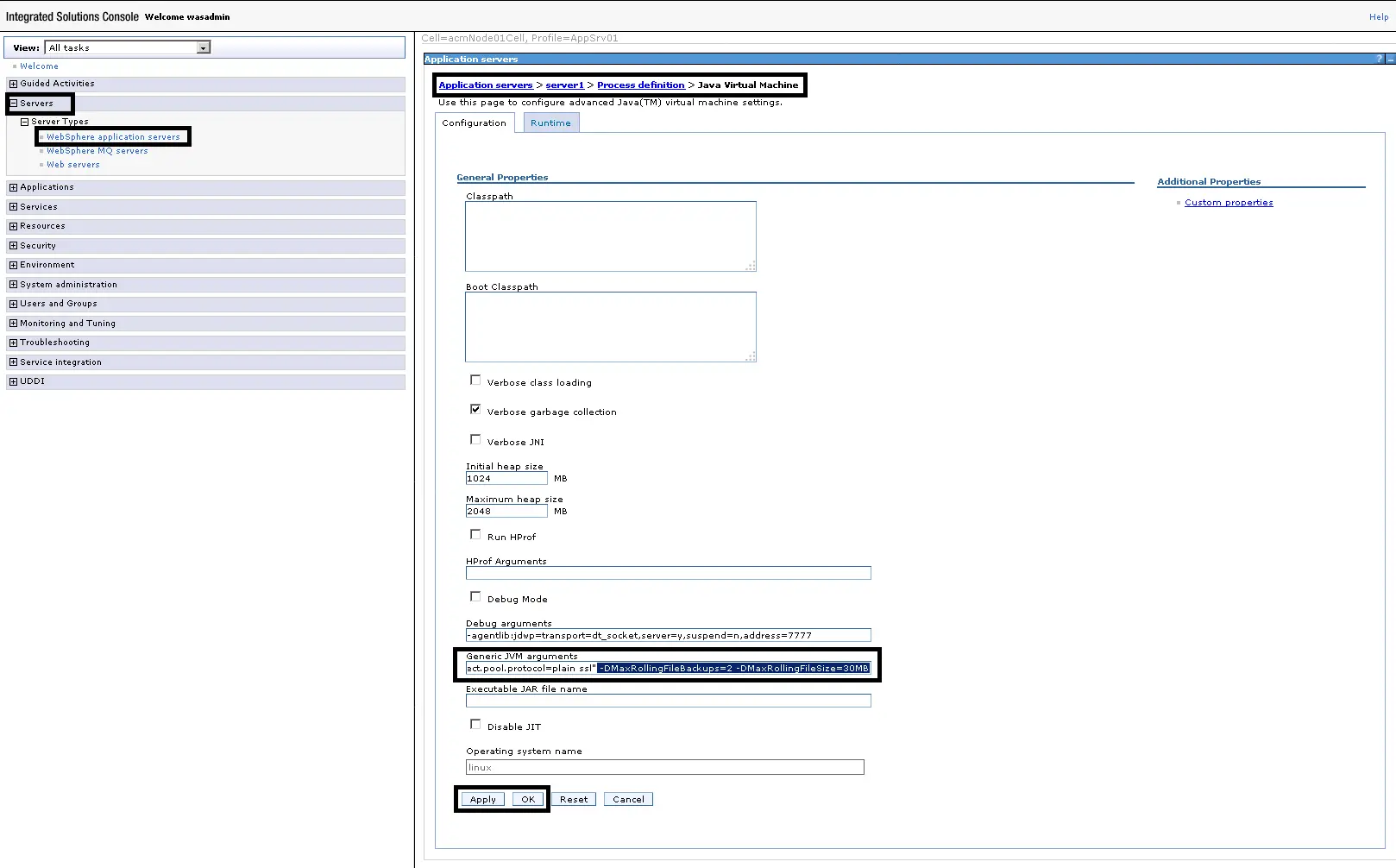Screen dimensions: 1396x868
Task: Expand the UDDI section
Action: coord(13,381)
